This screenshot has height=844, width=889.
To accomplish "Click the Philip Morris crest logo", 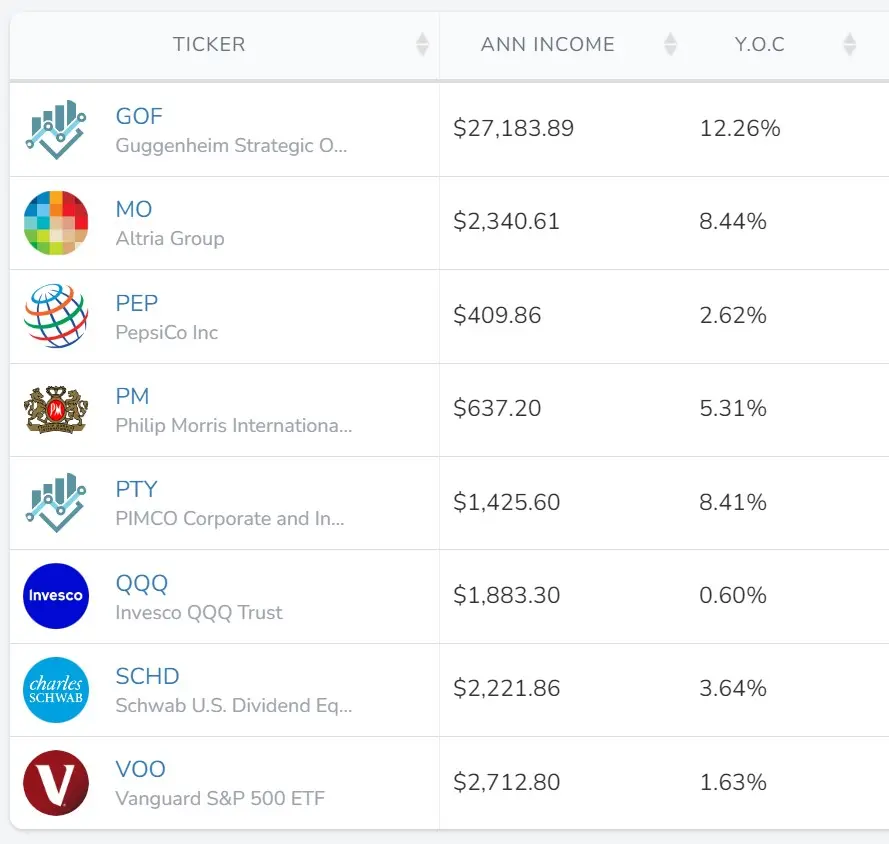I will (x=56, y=410).
